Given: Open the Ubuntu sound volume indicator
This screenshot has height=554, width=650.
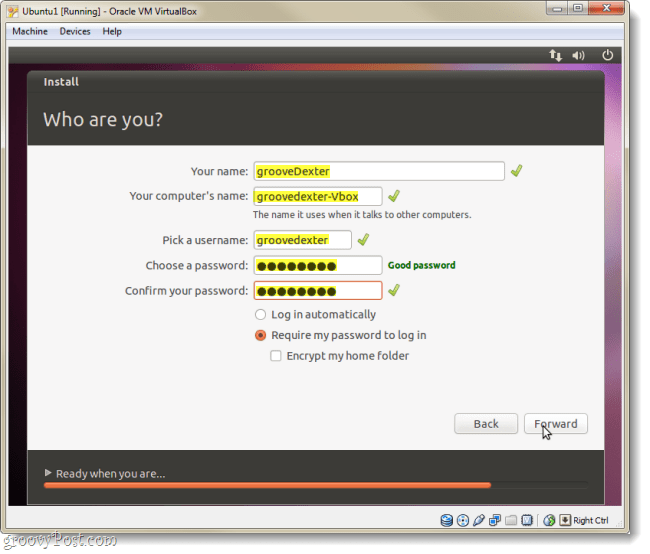Looking at the screenshot, I should tap(578, 55).
